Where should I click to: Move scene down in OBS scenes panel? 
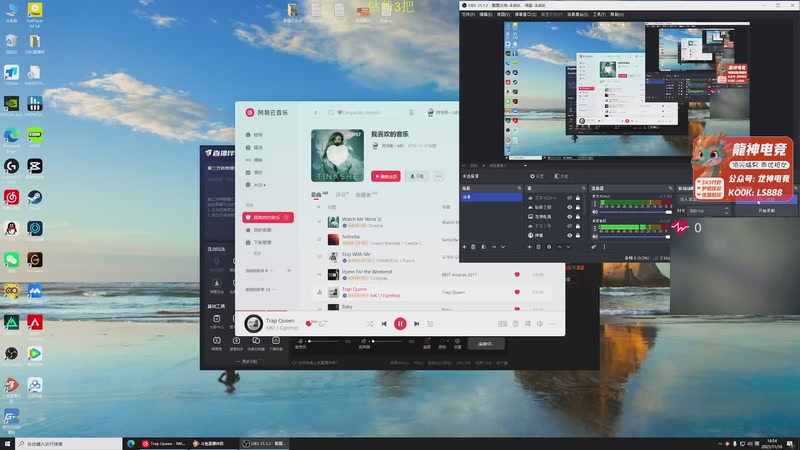click(503, 247)
